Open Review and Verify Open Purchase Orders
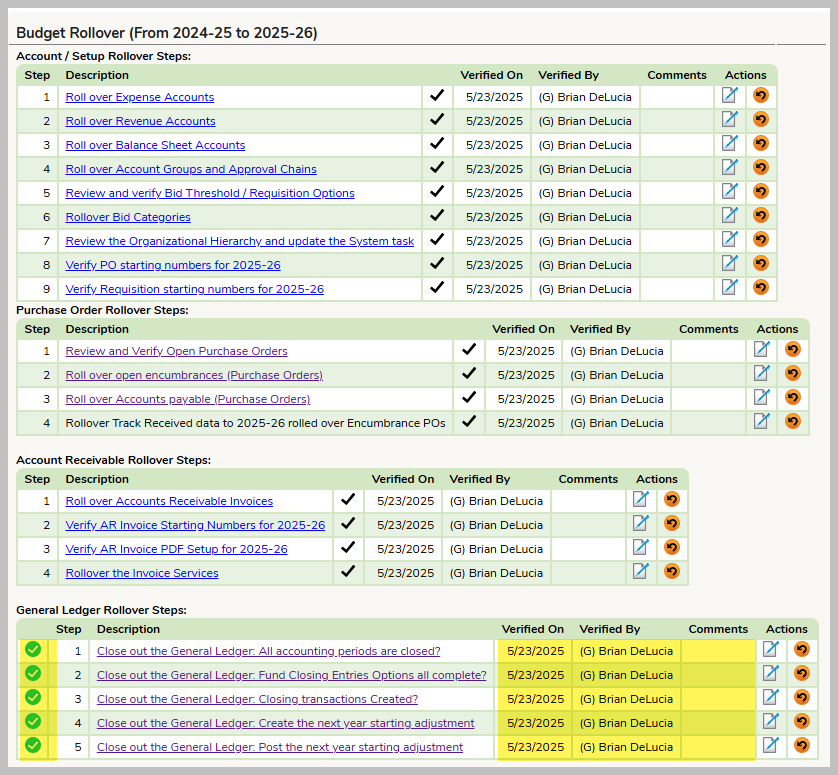This screenshot has width=838, height=775. click(x=176, y=352)
